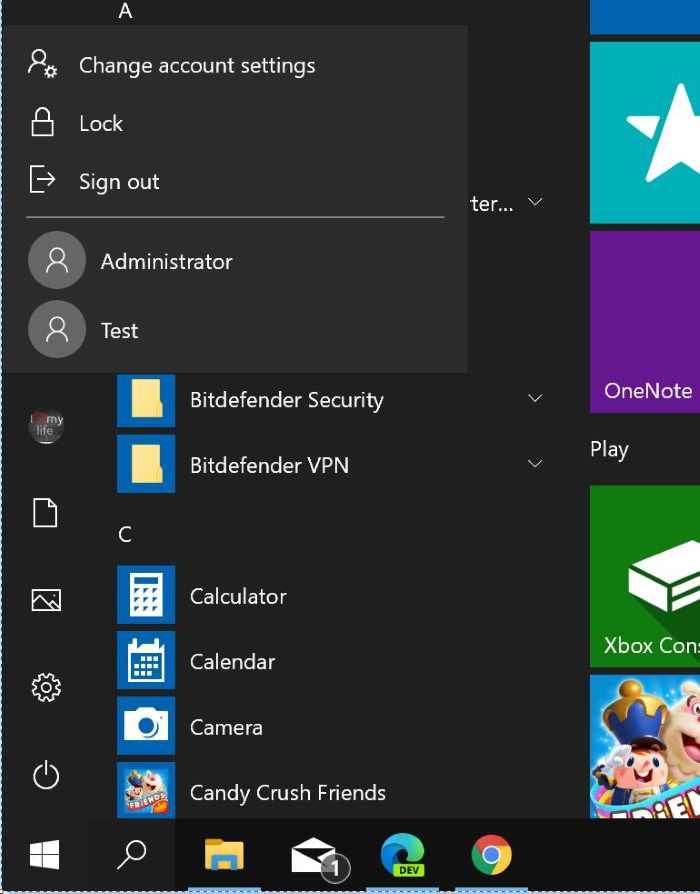Click the letter C section header
This screenshot has width=700, height=894.
coord(125,534)
